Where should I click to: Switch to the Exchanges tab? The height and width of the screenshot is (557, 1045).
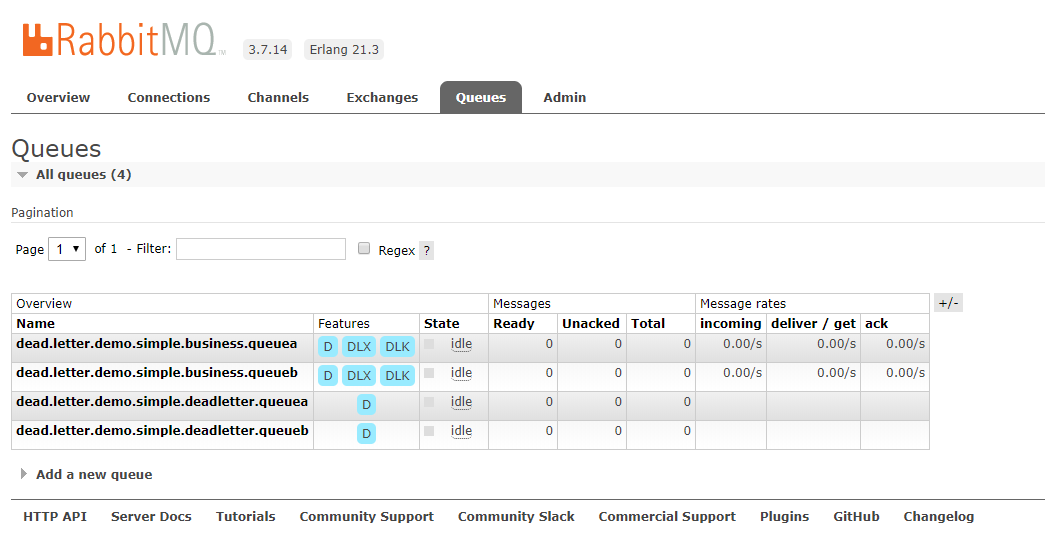[x=382, y=97]
